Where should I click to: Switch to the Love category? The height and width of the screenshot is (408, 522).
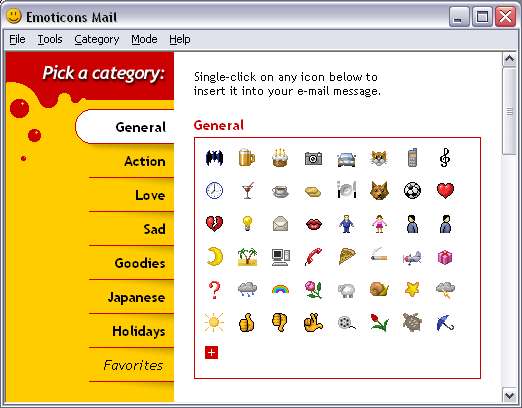point(150,195)
